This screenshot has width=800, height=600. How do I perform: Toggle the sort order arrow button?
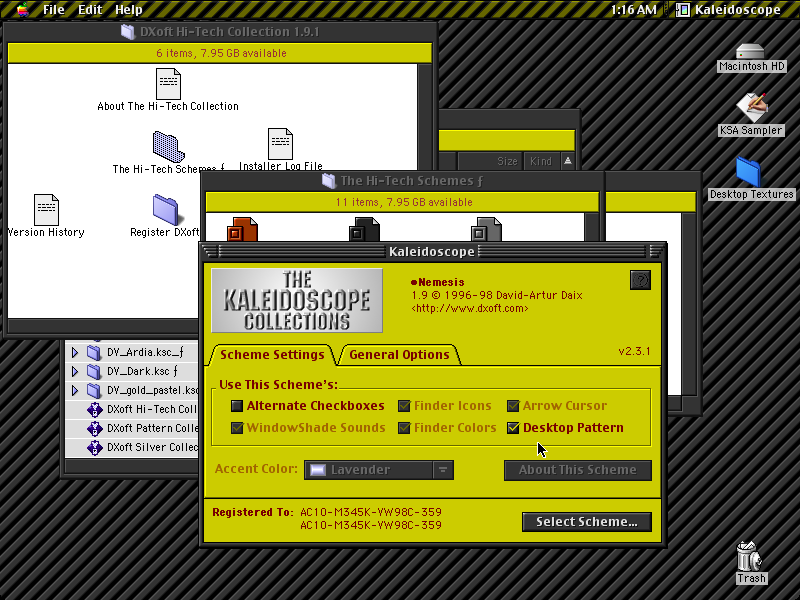pyautogui.click(x=568, y=161)
